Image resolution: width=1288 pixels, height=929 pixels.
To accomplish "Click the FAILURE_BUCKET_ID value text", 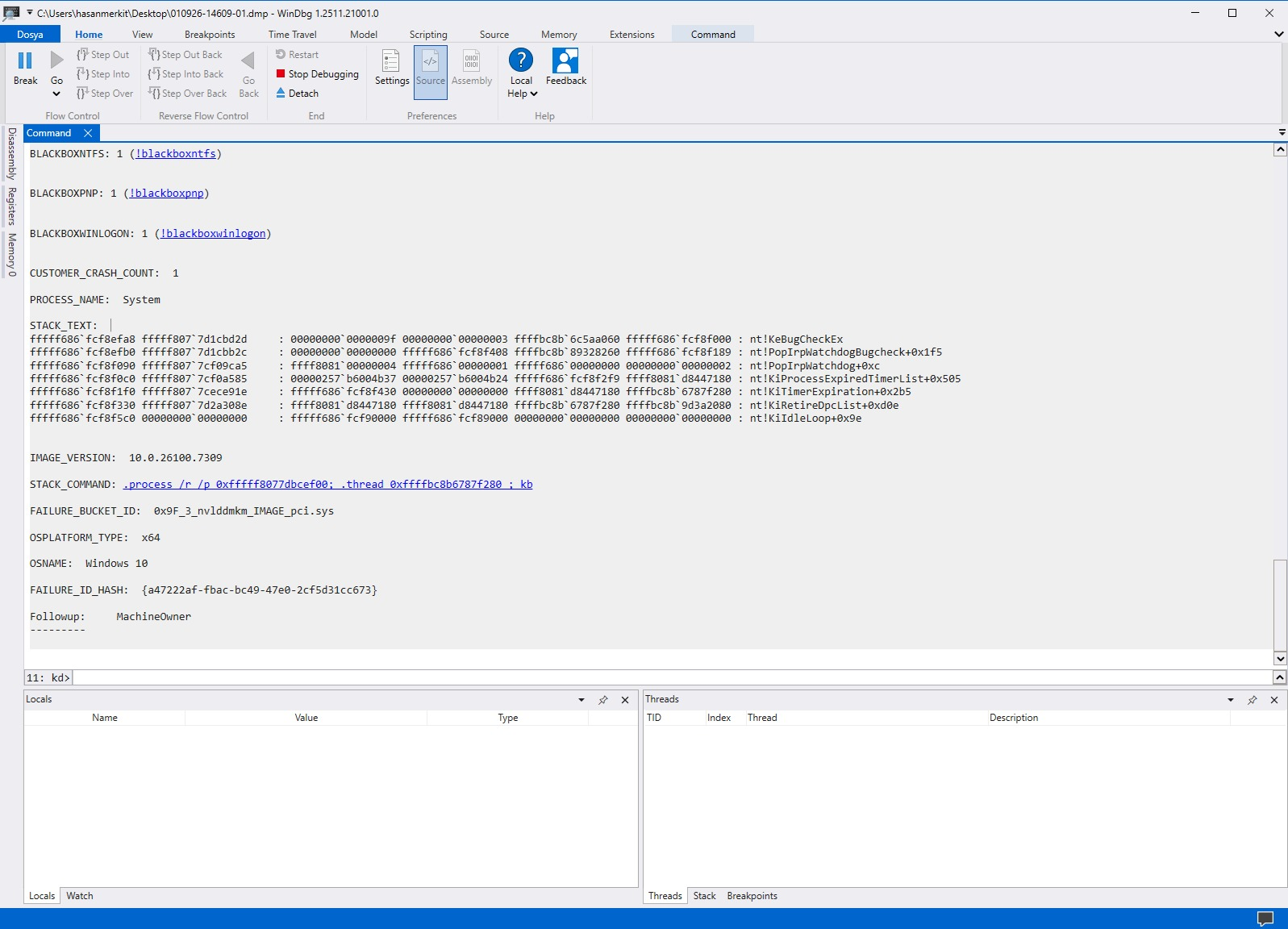I will pos(244,511).
